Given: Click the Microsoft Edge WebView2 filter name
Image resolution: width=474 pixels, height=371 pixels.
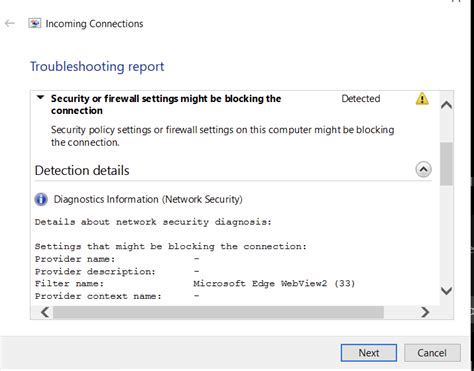Looking at the screenshot, I should tap(274, 284).
